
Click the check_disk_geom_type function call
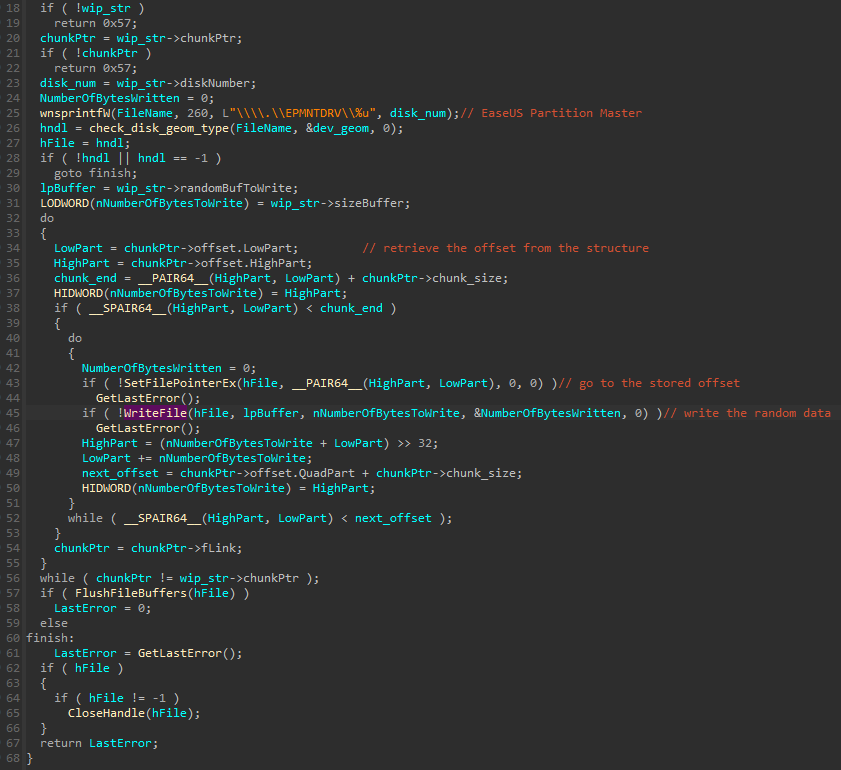[159, 128]
